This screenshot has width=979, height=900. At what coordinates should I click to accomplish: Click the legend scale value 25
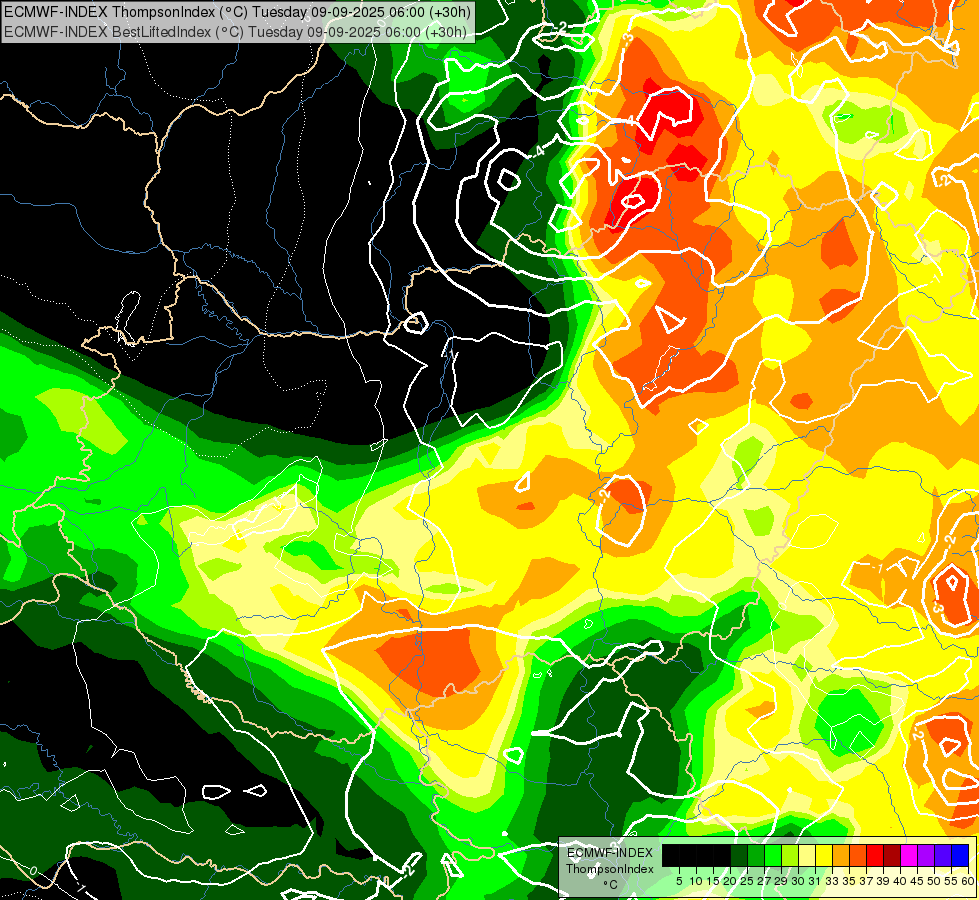747,881
